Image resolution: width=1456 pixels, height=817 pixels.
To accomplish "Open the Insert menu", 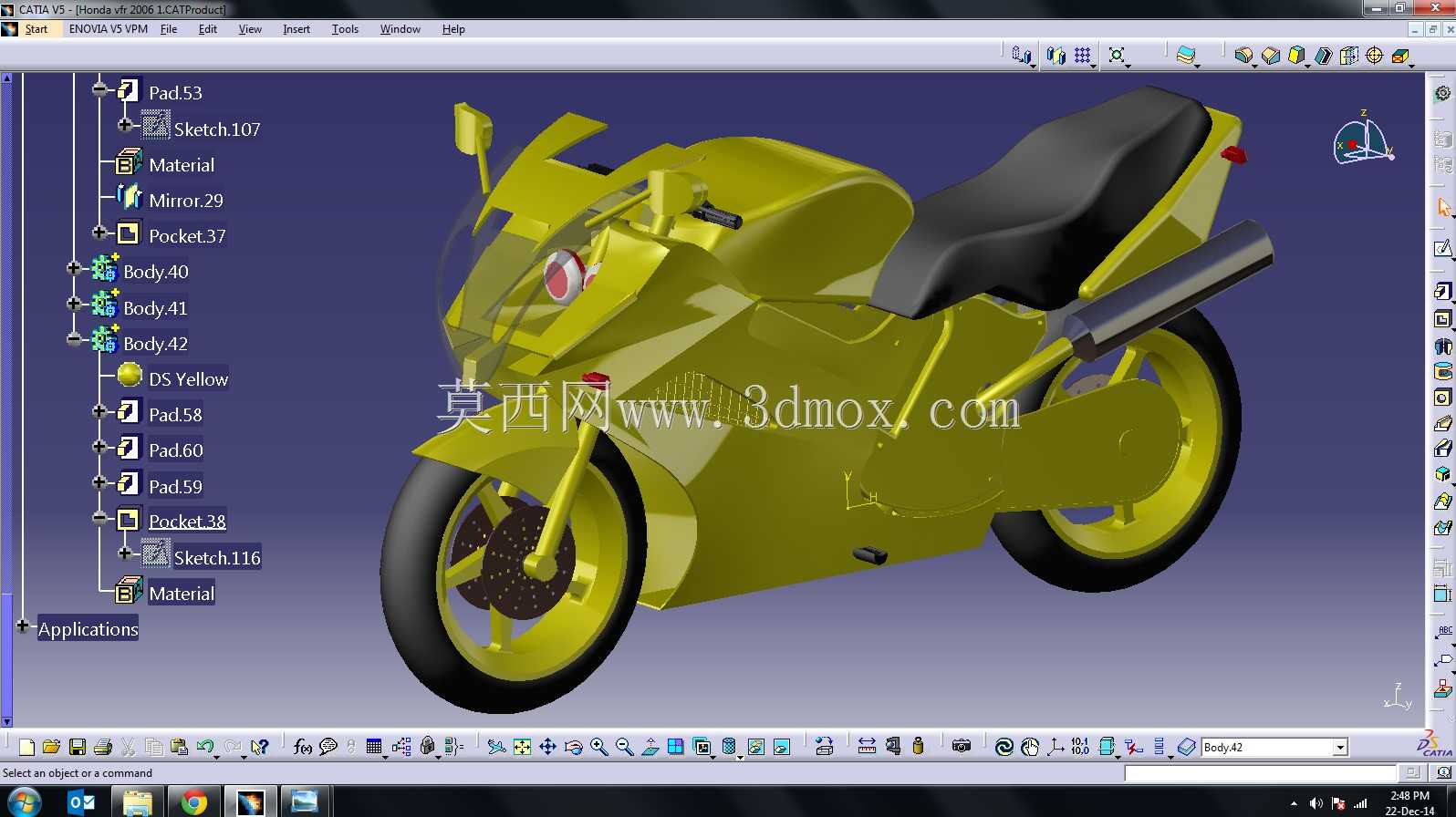I will 296,29.
